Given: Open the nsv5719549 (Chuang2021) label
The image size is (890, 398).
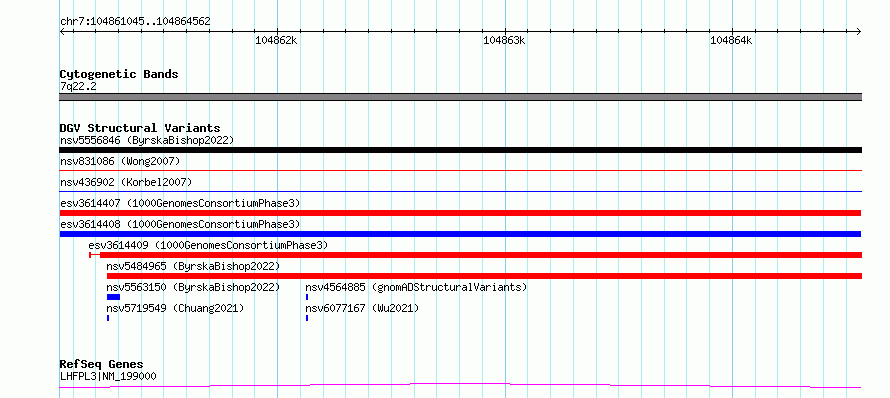Looking at the screenshot, I should click(x=175, y=308).
